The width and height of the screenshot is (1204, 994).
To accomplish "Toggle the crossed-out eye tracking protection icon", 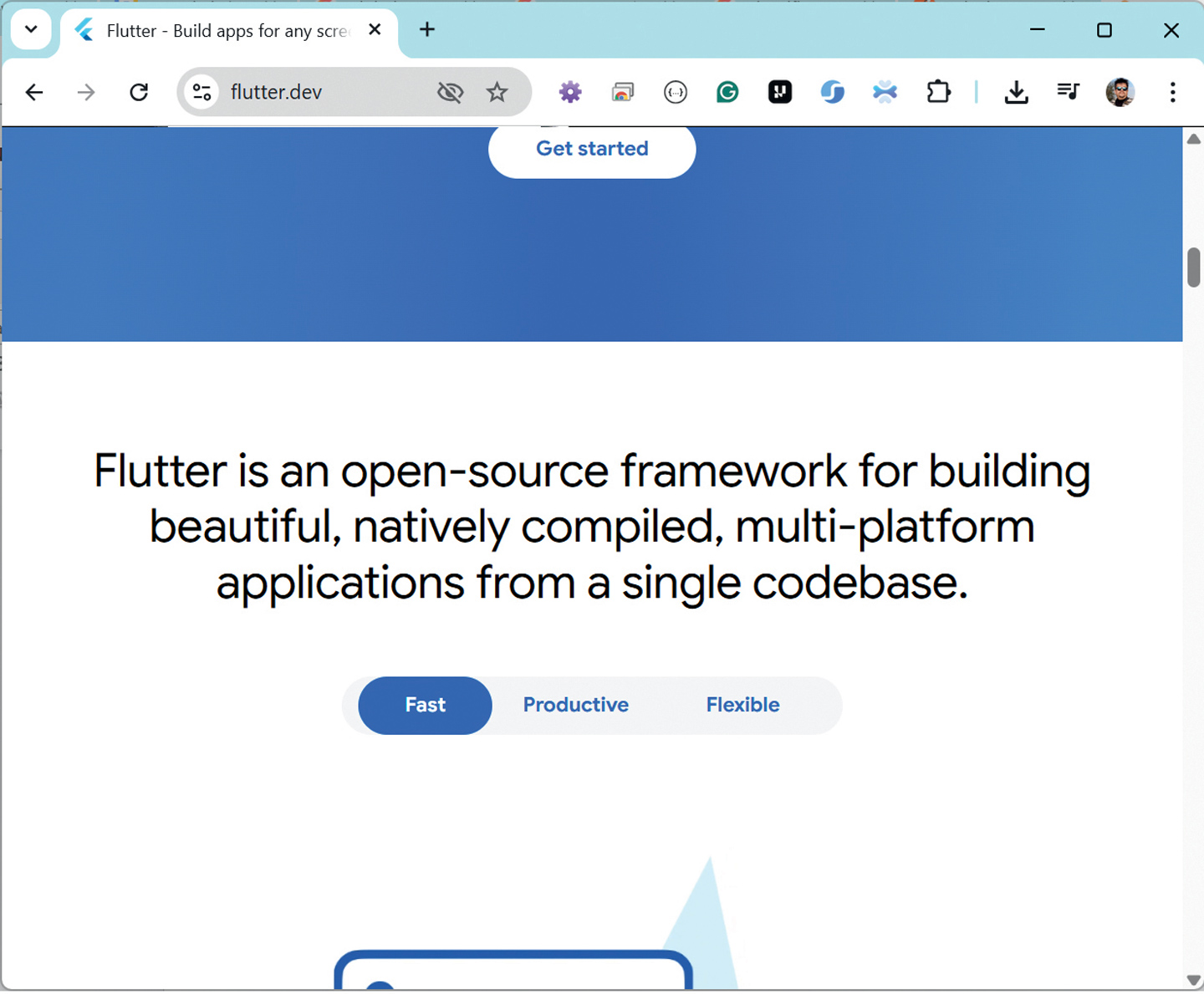I will coord(450,92).
